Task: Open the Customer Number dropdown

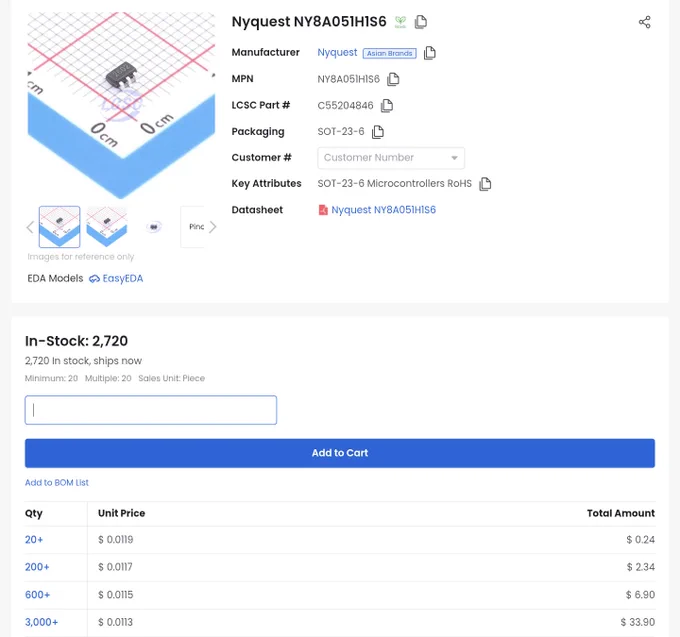Action: [x=391, y=158]
